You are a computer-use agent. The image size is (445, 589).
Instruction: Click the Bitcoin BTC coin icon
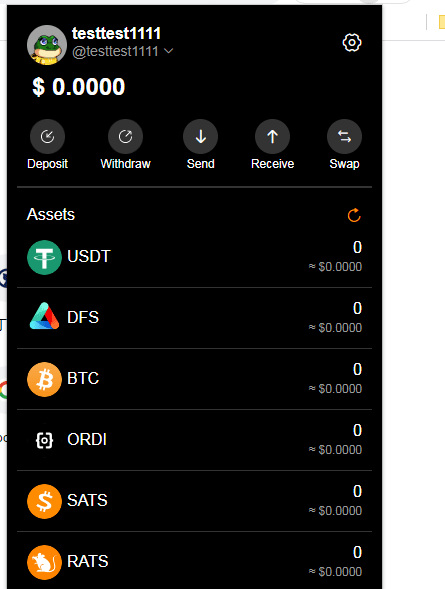click(x=44, y=379)
